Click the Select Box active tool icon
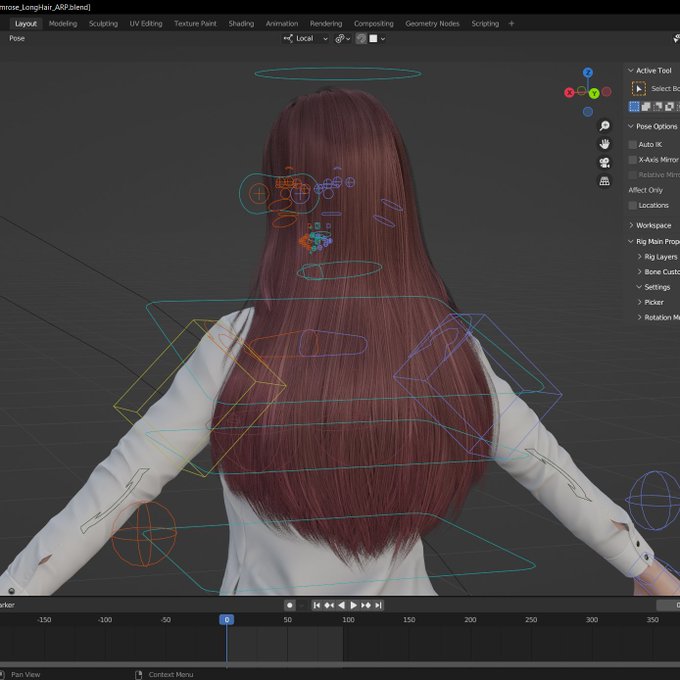 click(x=638, y=89)
